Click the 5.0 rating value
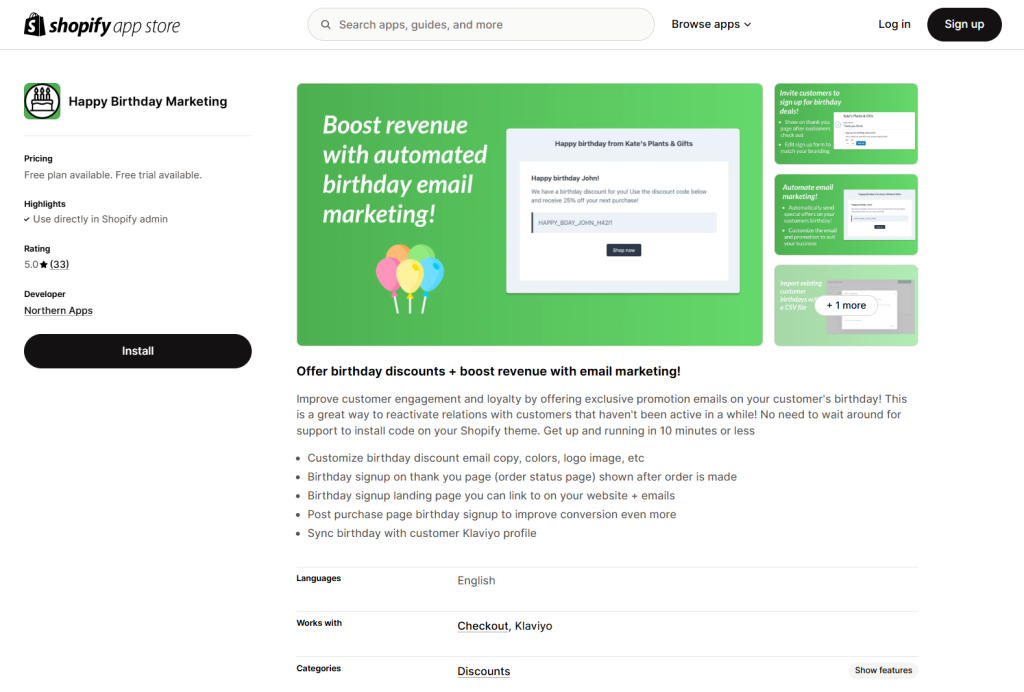The height and width of the screenshot is (692, 1024). pyautogui.click(x=31, y=264)
